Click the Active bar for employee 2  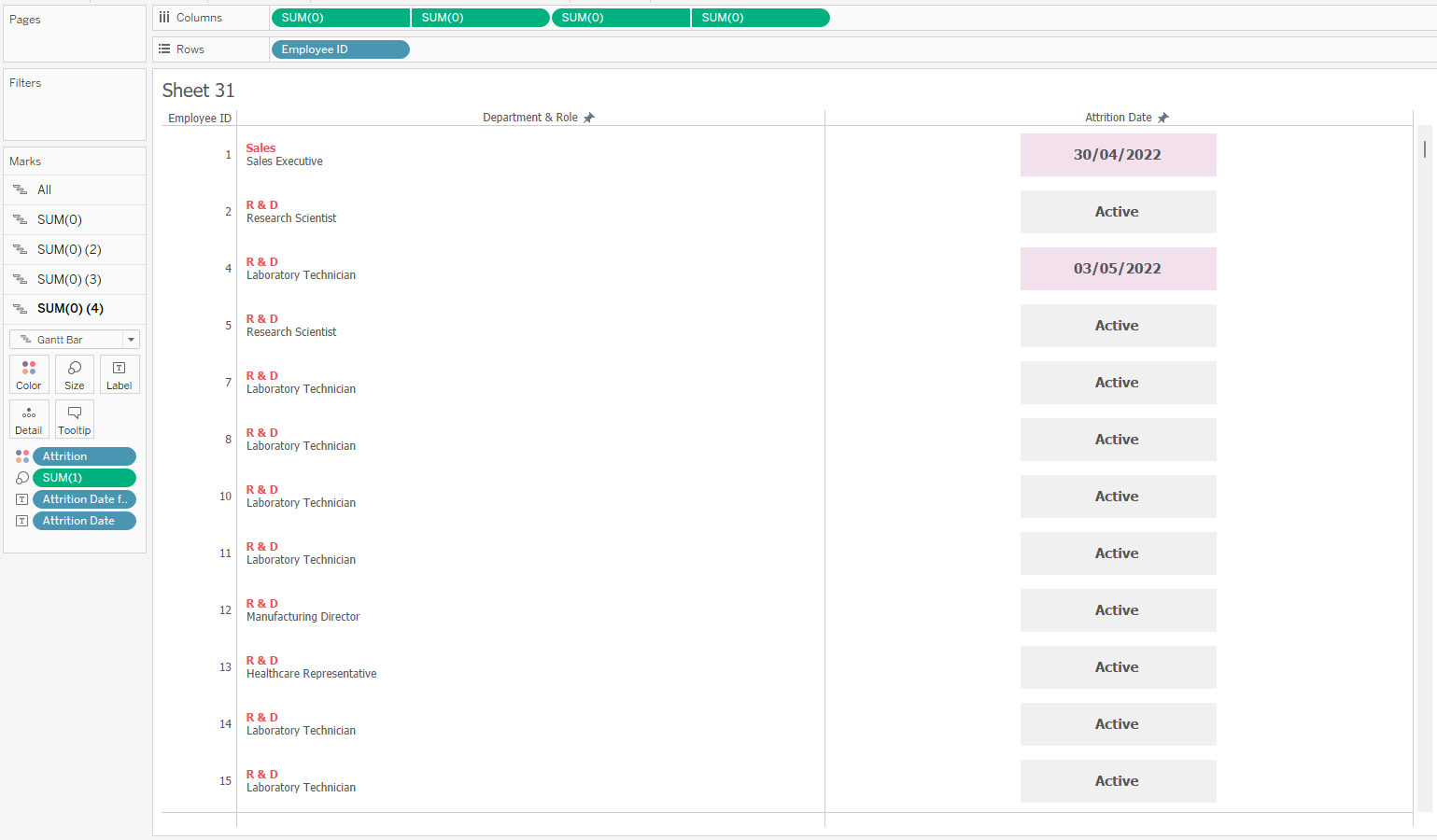[x=1119, y=212]
